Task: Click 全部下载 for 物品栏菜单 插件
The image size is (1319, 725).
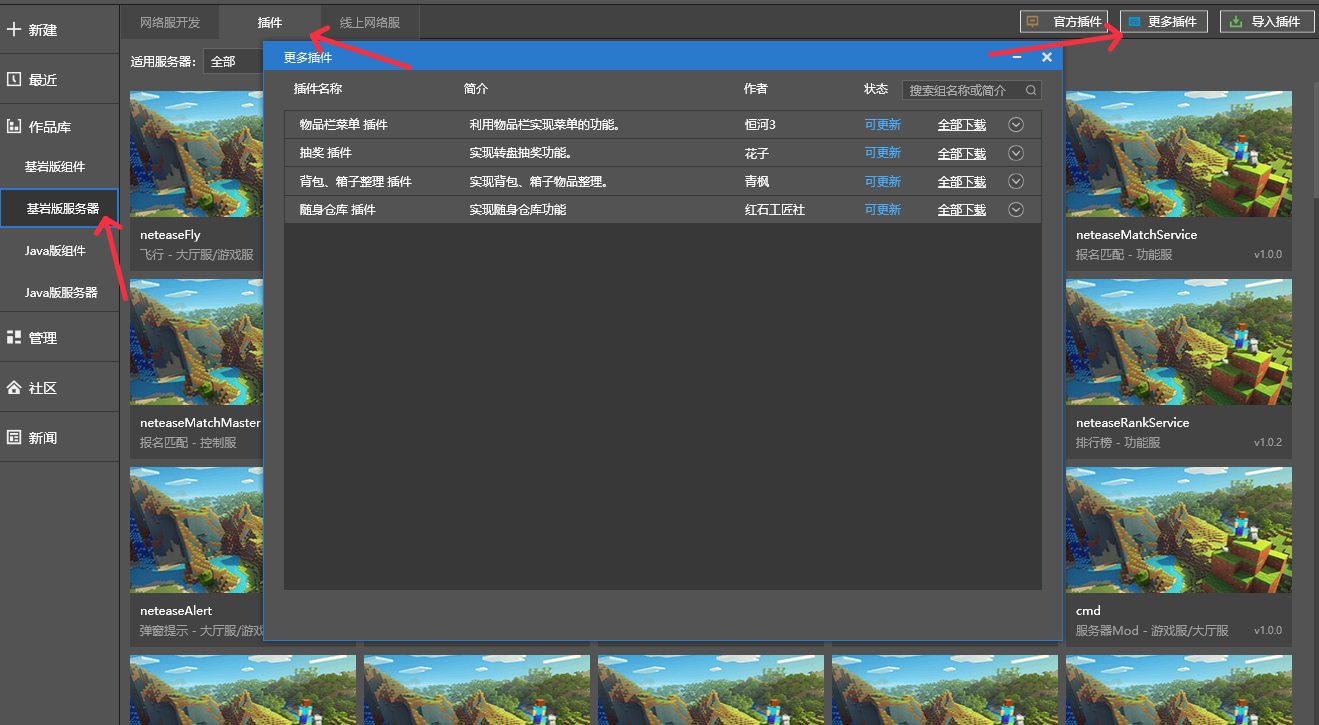Action: coord(962,125)
